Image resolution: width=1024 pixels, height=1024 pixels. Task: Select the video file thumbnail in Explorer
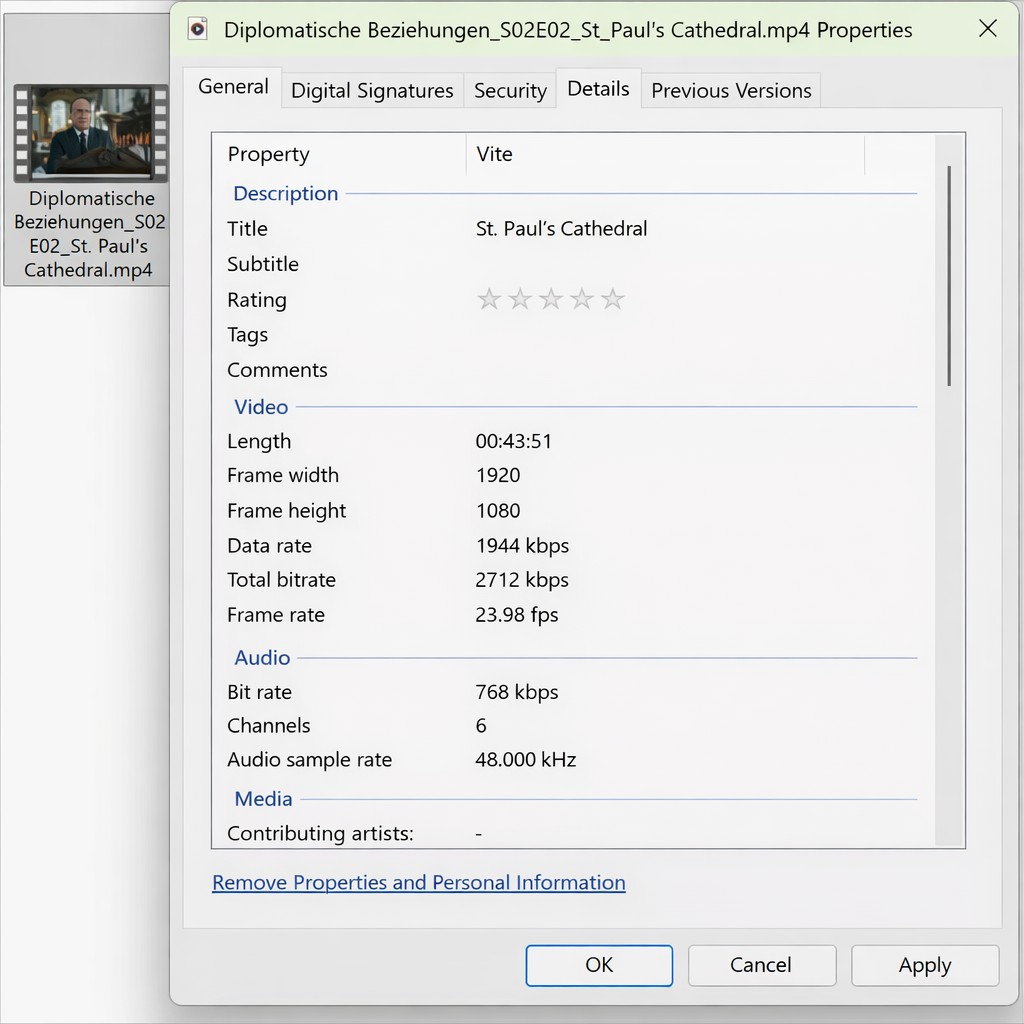pos(91,133)
